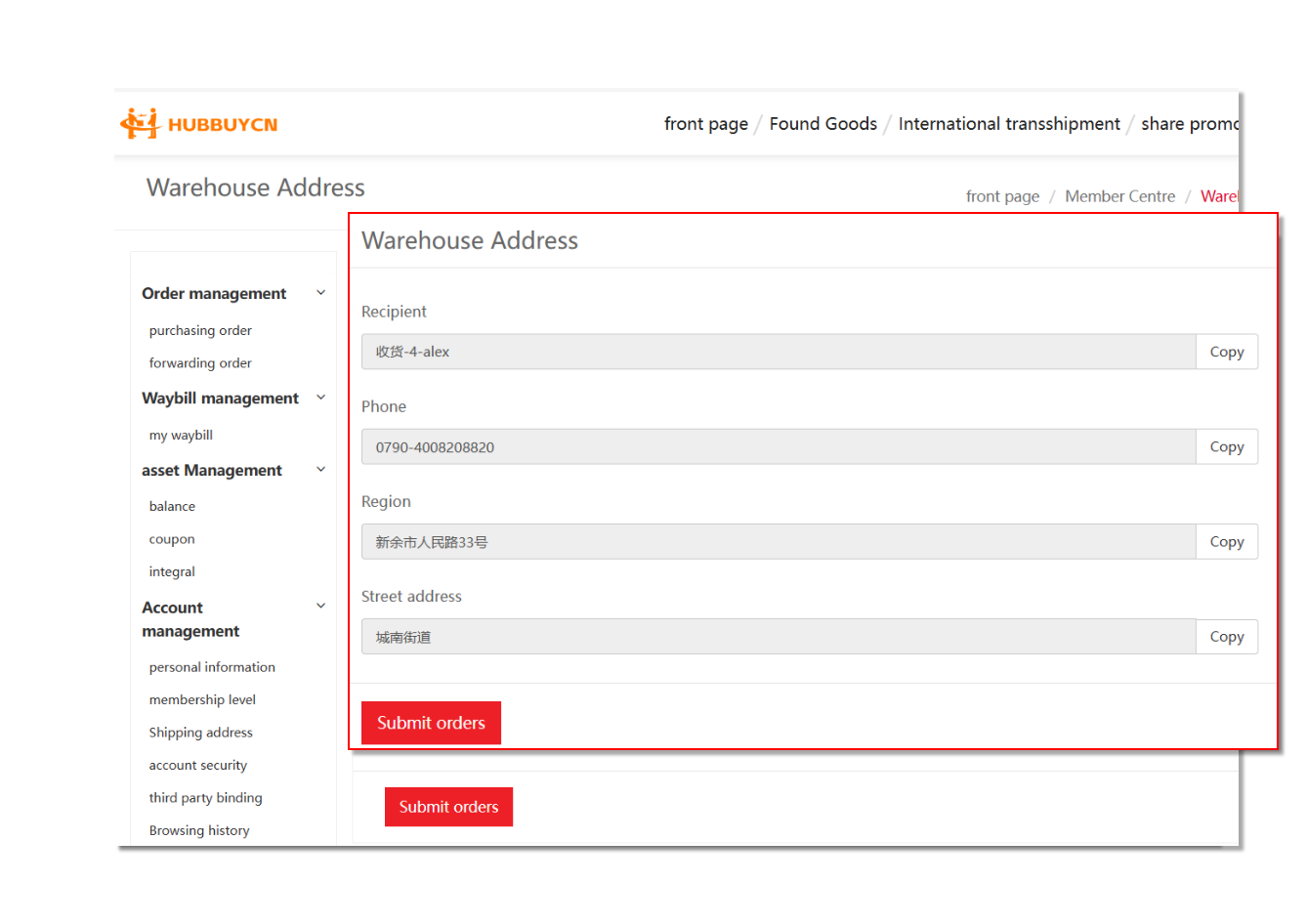The height and width of the screenshot is (924, 1307).
Task: Open Shipping address settings
Action: [200, 733]
